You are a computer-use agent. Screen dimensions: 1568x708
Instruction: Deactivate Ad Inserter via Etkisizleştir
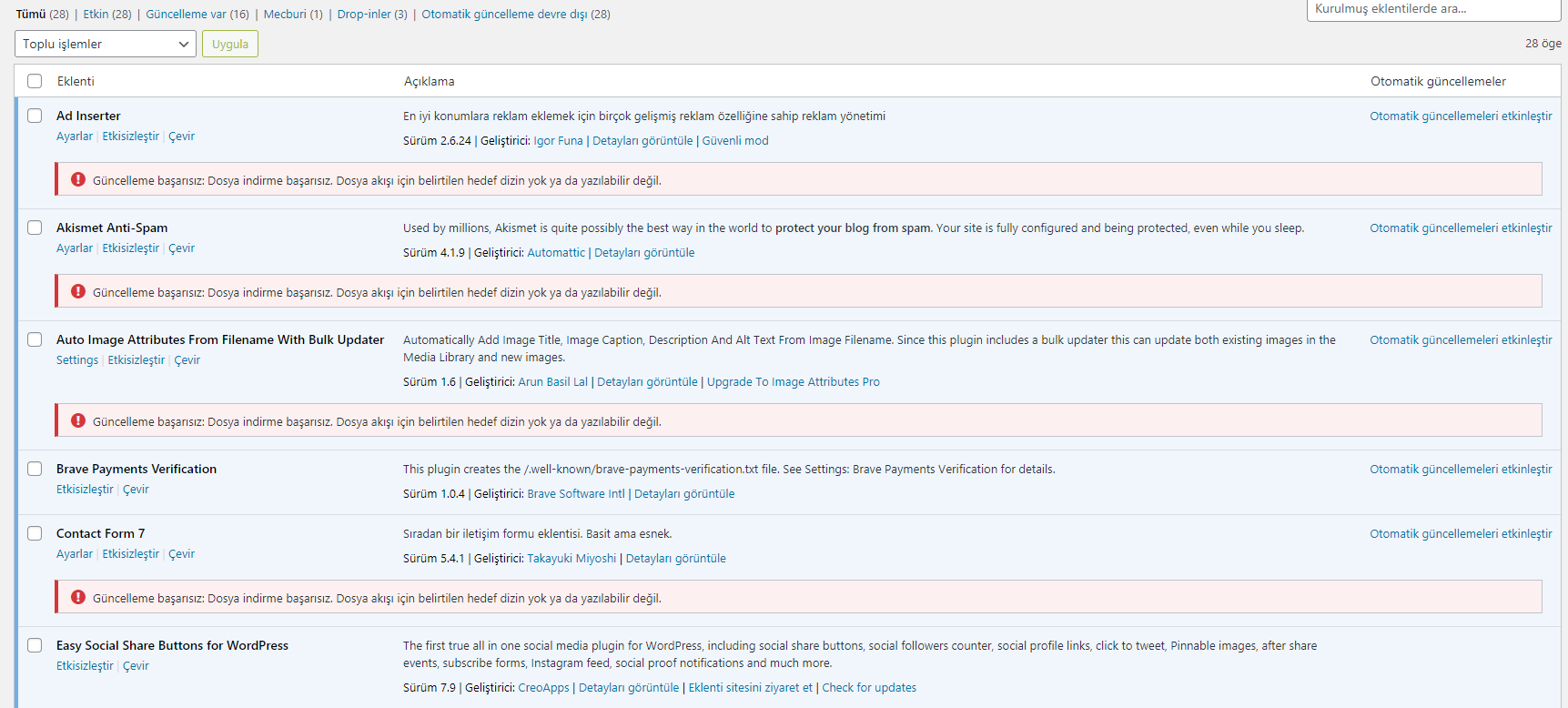click(131, 137)
